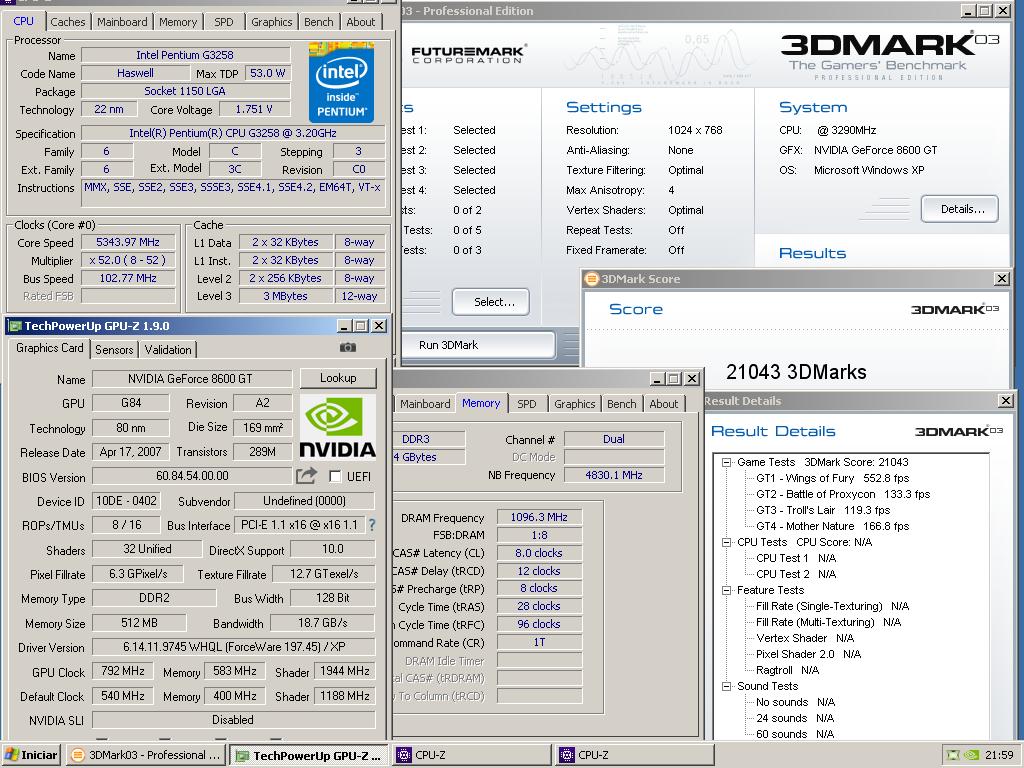Select GT2 - Battle of Proxycon row

coord(843,494)
